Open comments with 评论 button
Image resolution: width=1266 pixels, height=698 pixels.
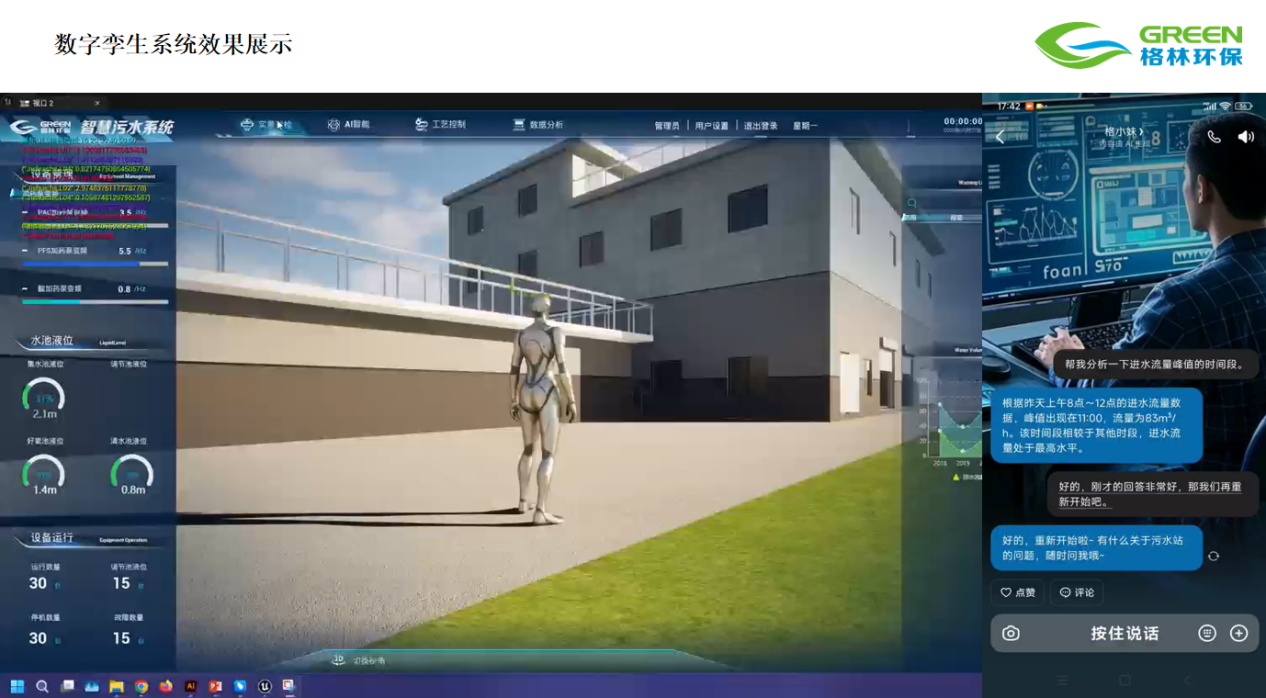[x=1076, y=592]
